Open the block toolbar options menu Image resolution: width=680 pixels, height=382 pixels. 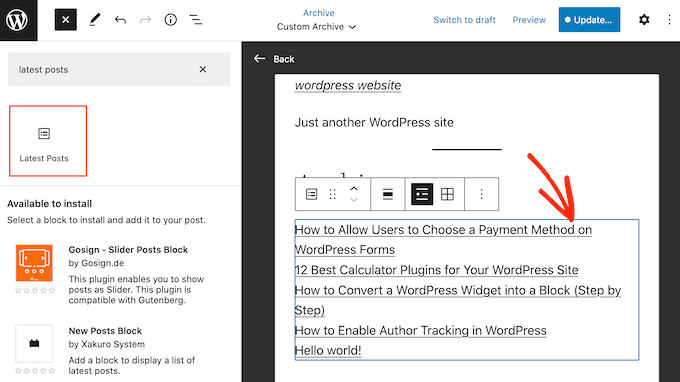[x=481, y=194]
